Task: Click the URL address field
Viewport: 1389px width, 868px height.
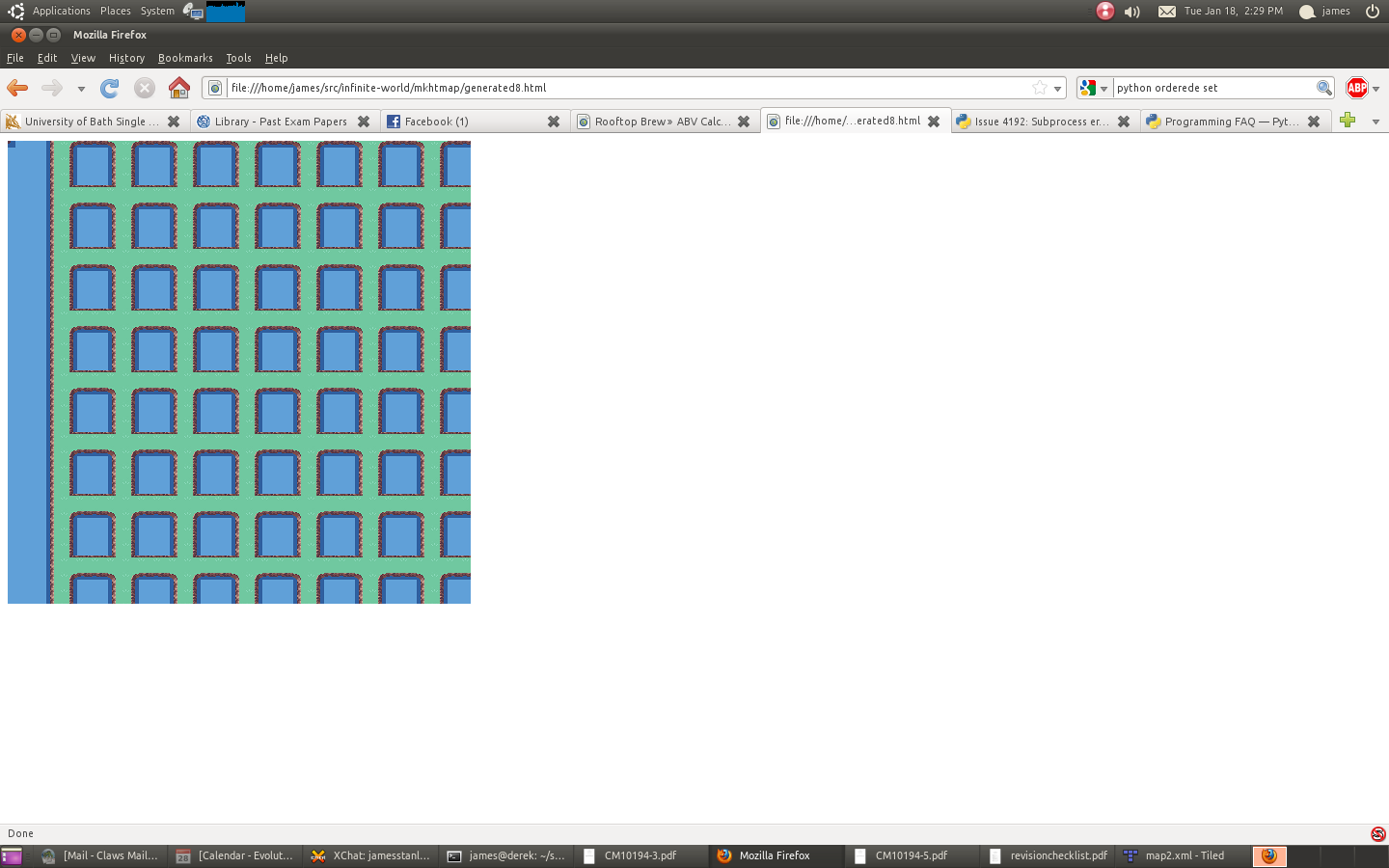Action: point(627,88)
